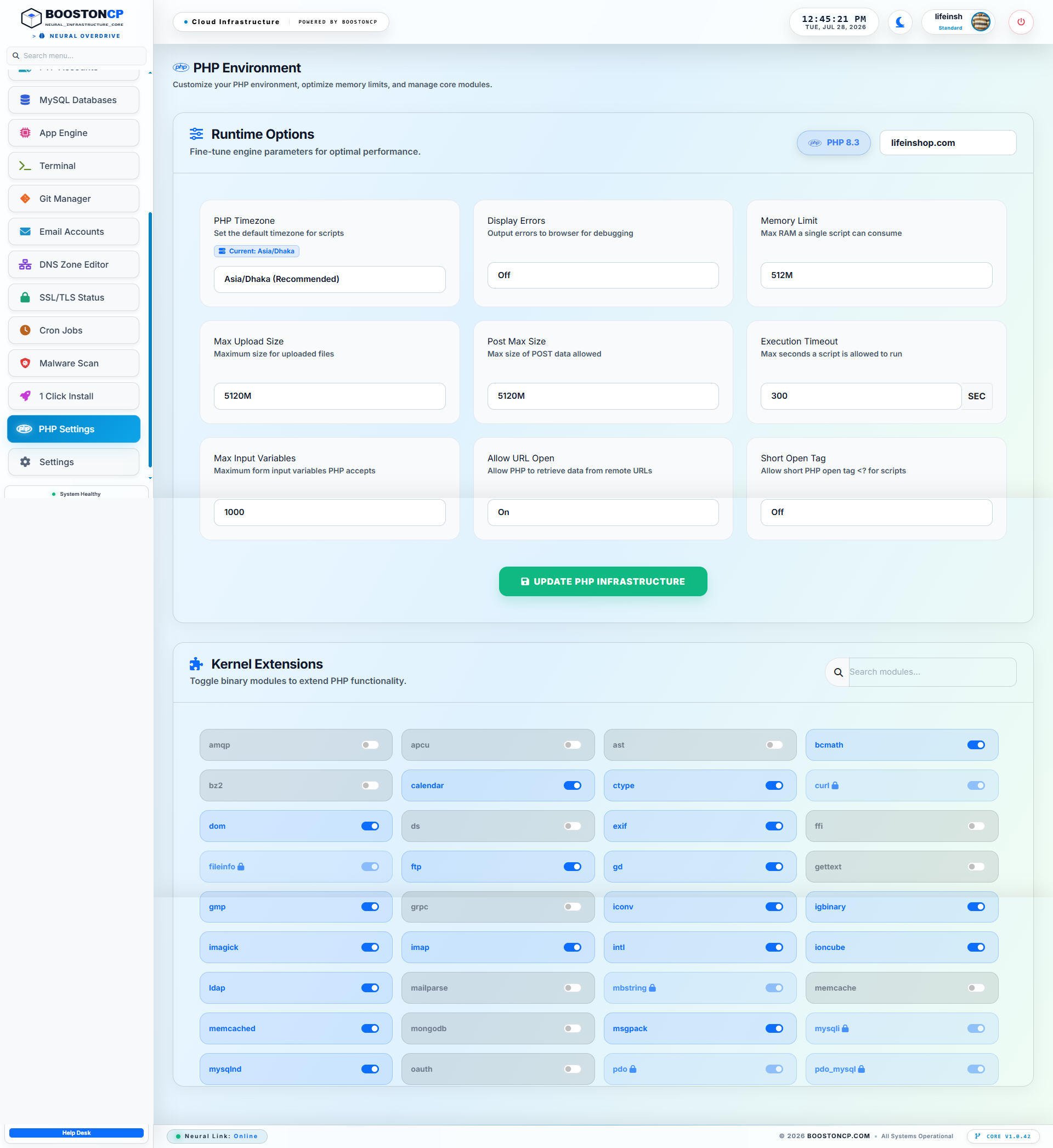Click the Email Accounts envelope icon
Viewport: 1053px width, 1148px height.
coord(25,232)
